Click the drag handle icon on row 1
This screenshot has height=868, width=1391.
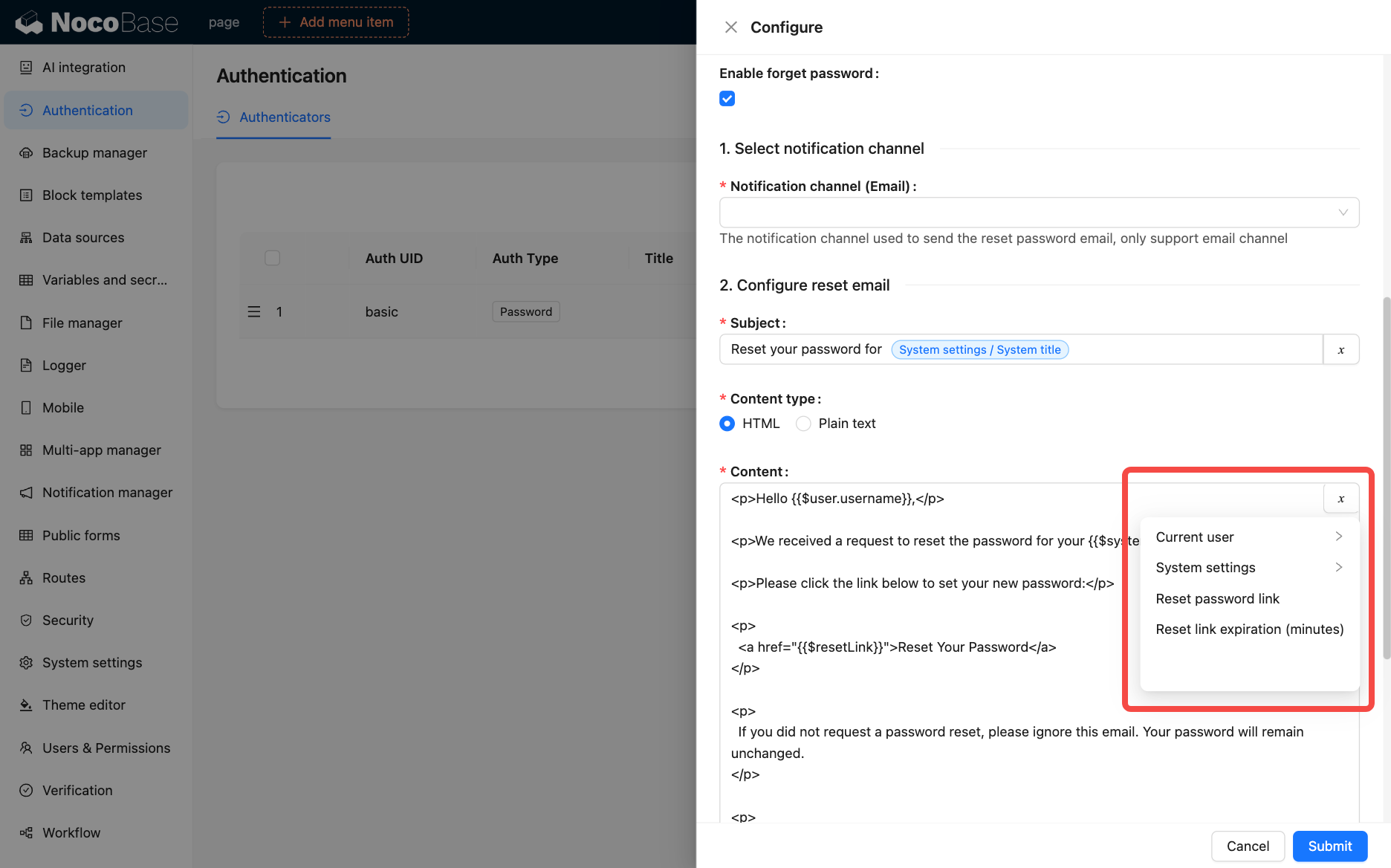point(254,312)
